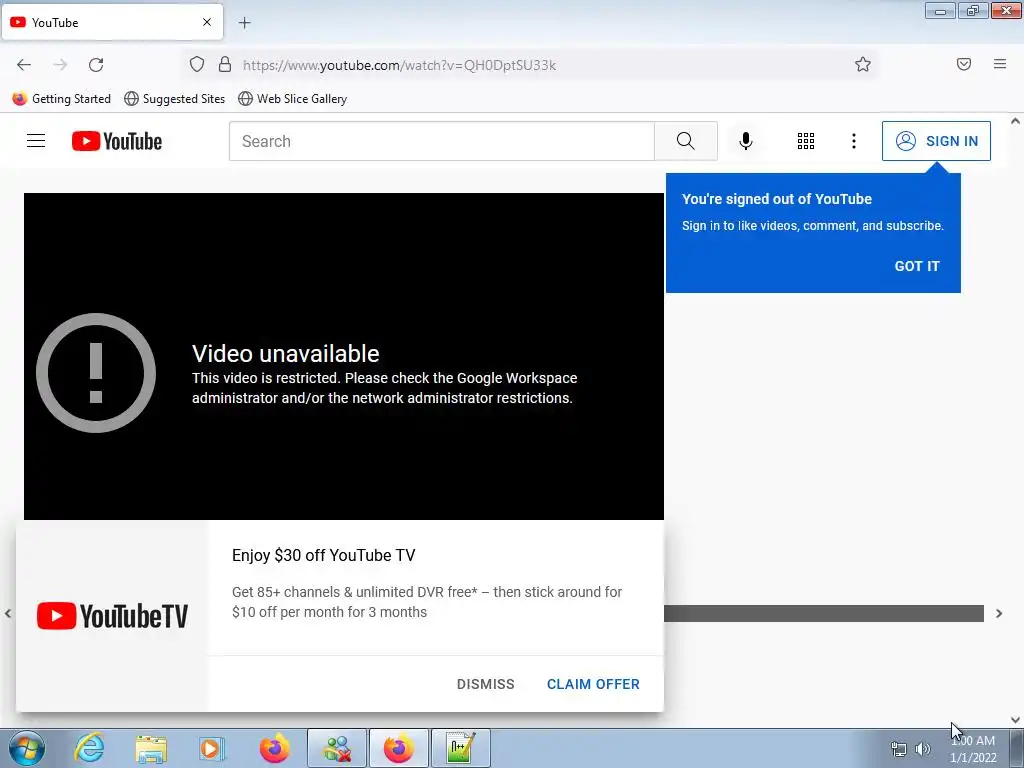
Task: Click the taskbar clock and date
Action: [x=973, y=749]
